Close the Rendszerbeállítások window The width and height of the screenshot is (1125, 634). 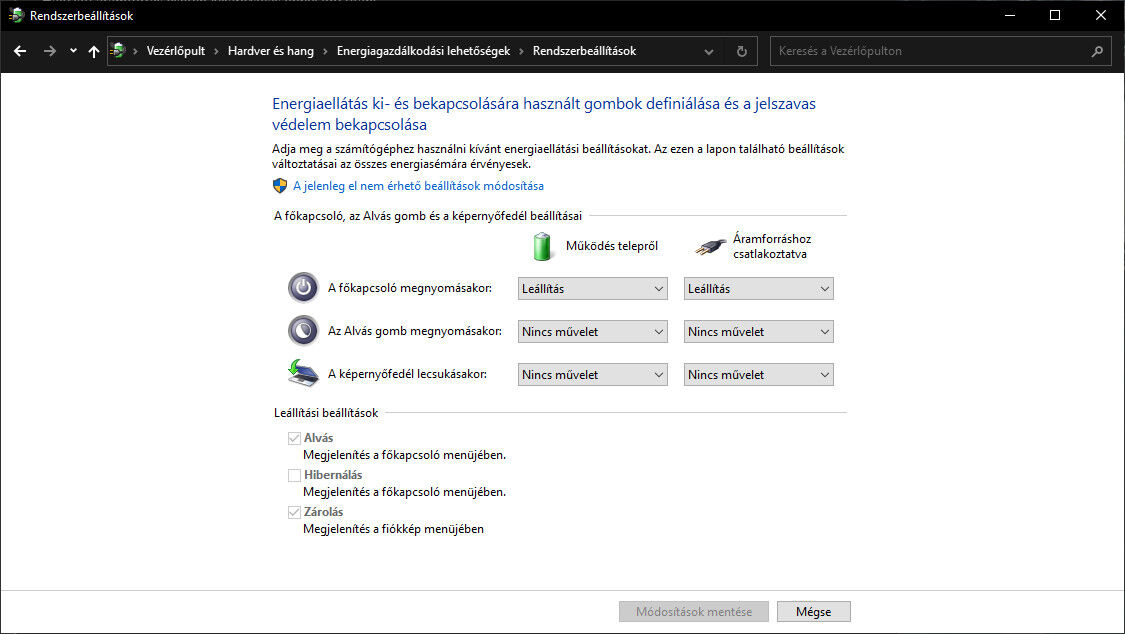coord(1101,15)
